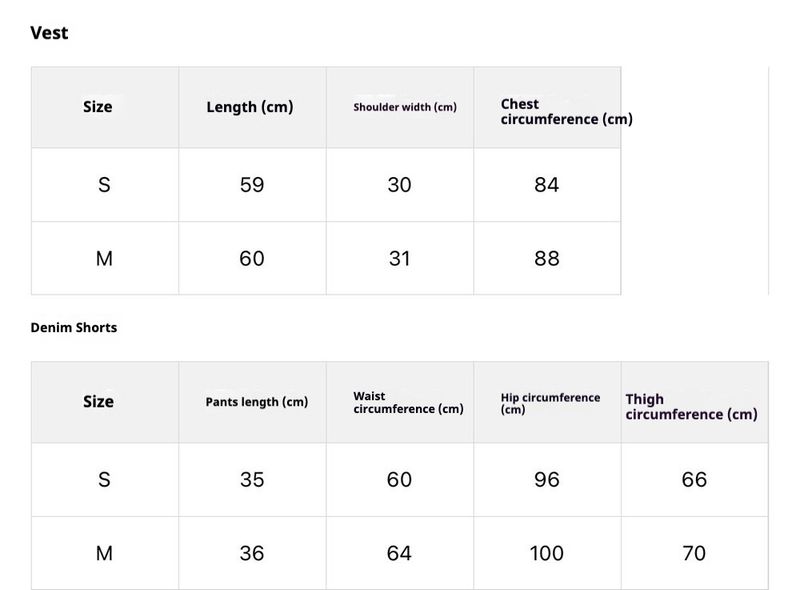Click the Chest circumference (cm) header
Image resolution: width=800 pixels, height=590 pixels.
[x=566, y=111]
